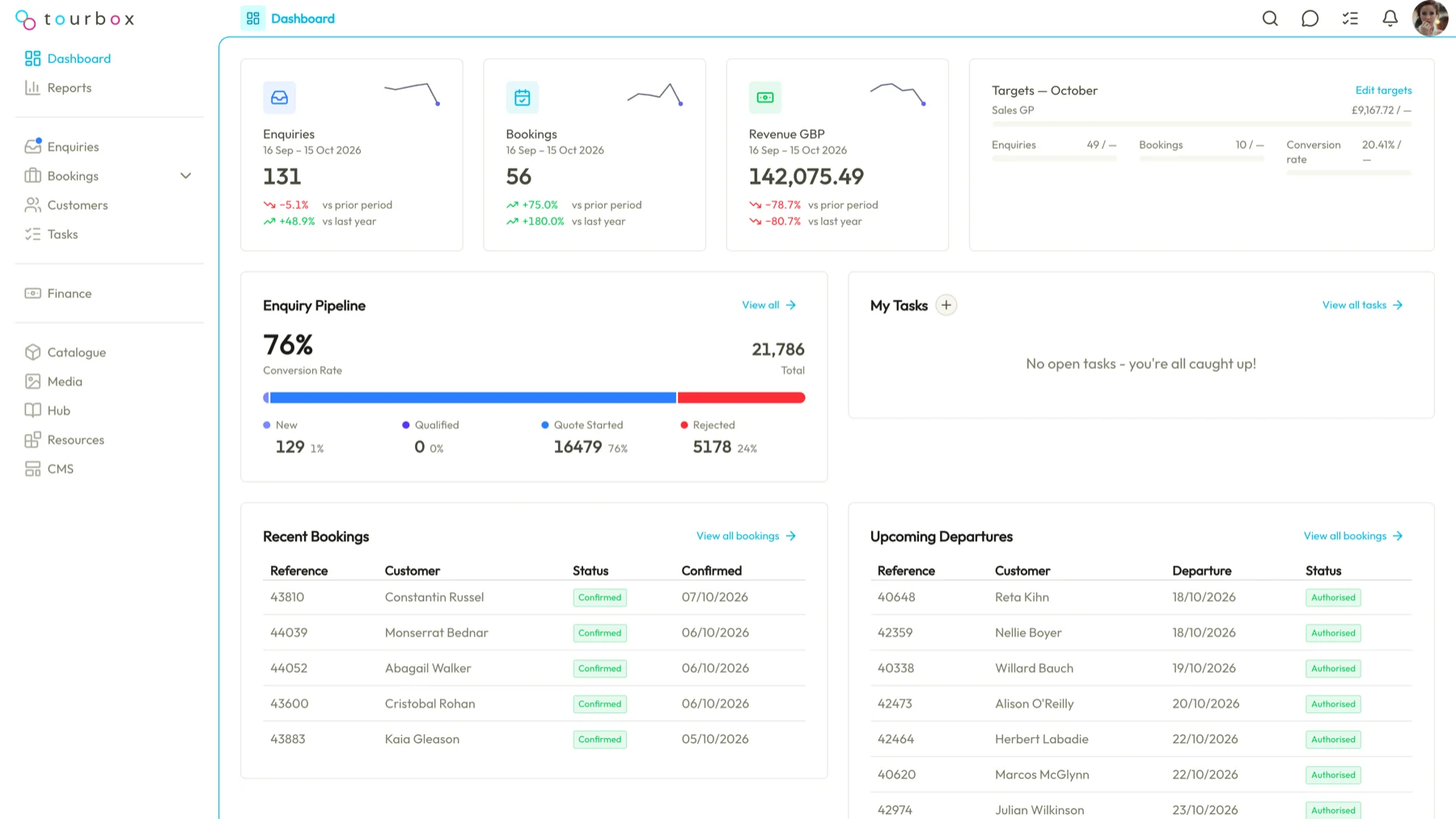Click the Catalogue box icon in sidebar
1456x819 pixels.
click(x=32, y=352)
